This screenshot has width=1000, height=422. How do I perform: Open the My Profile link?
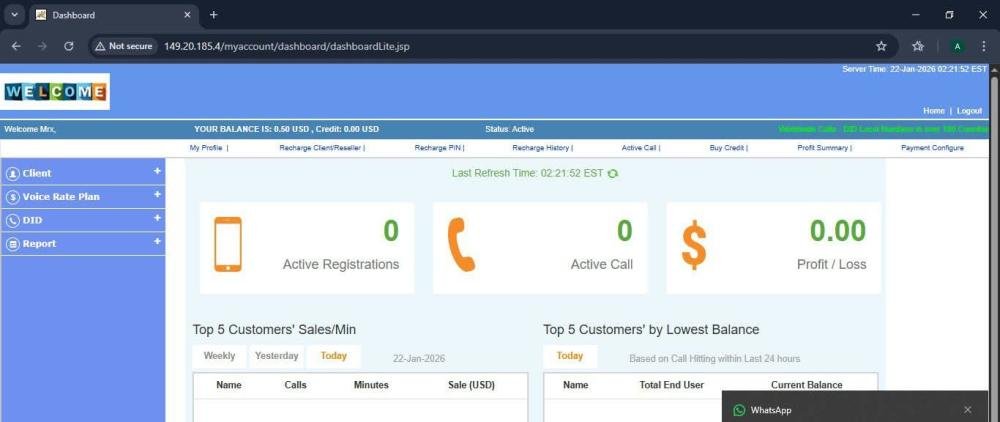click(x=207, y=148)
